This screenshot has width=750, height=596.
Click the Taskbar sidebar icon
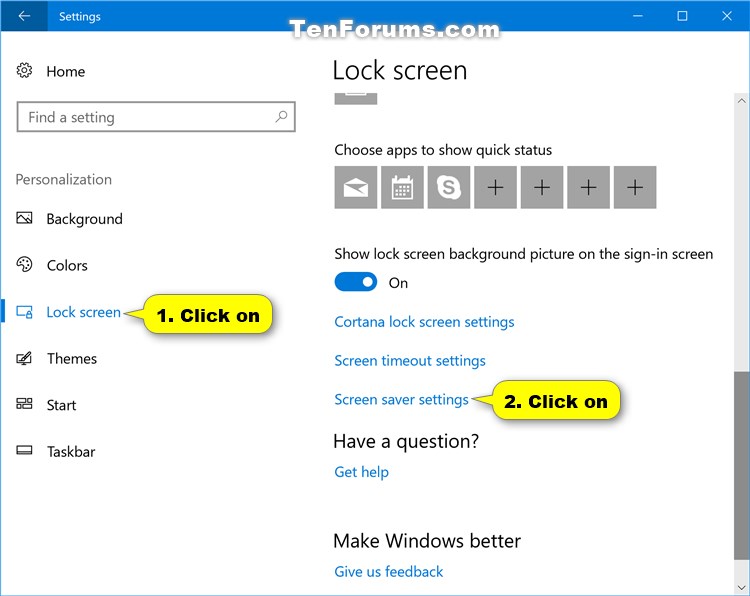(24, 451)
